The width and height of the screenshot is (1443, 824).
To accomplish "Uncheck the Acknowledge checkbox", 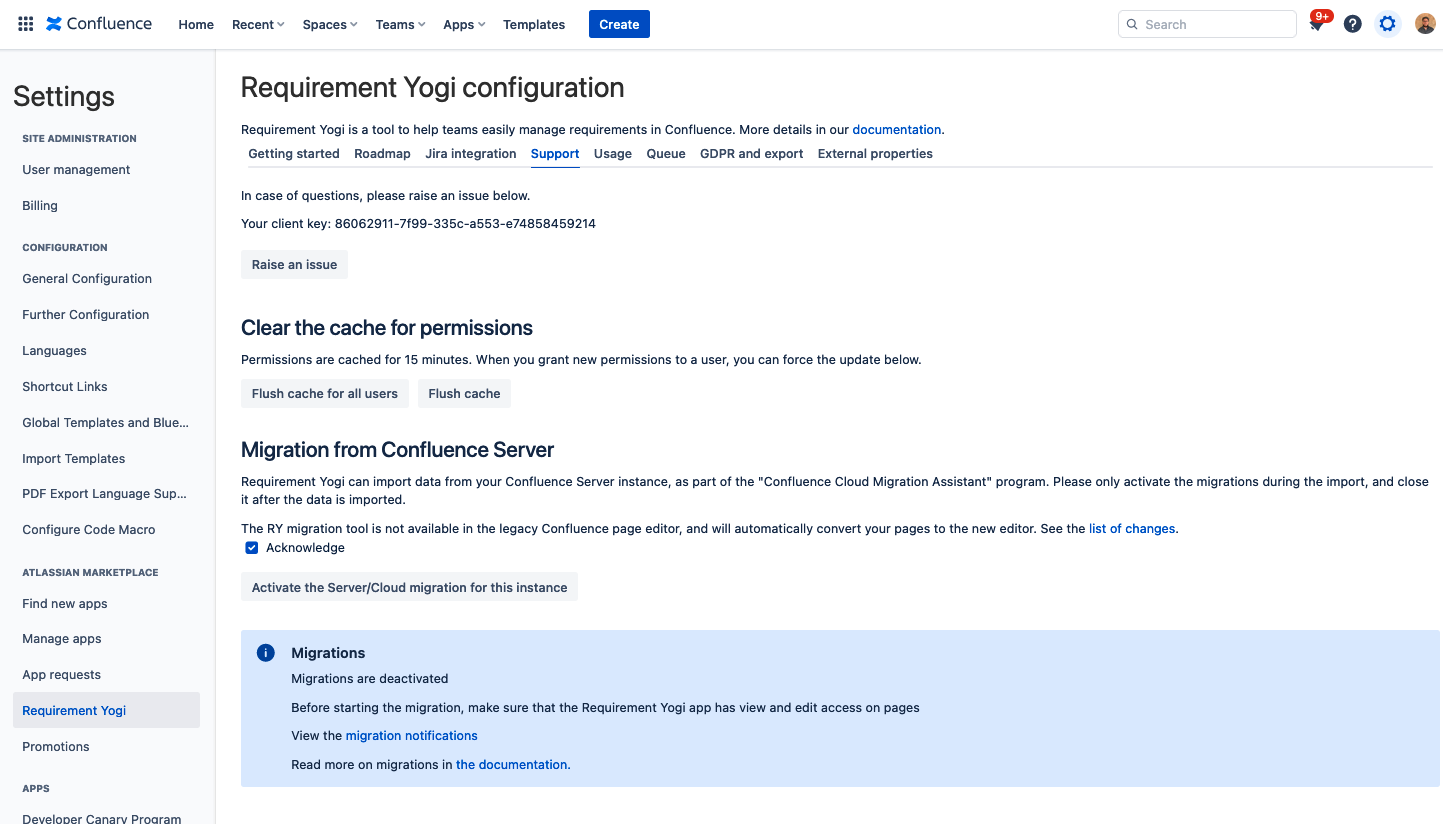I will [252, 548].
